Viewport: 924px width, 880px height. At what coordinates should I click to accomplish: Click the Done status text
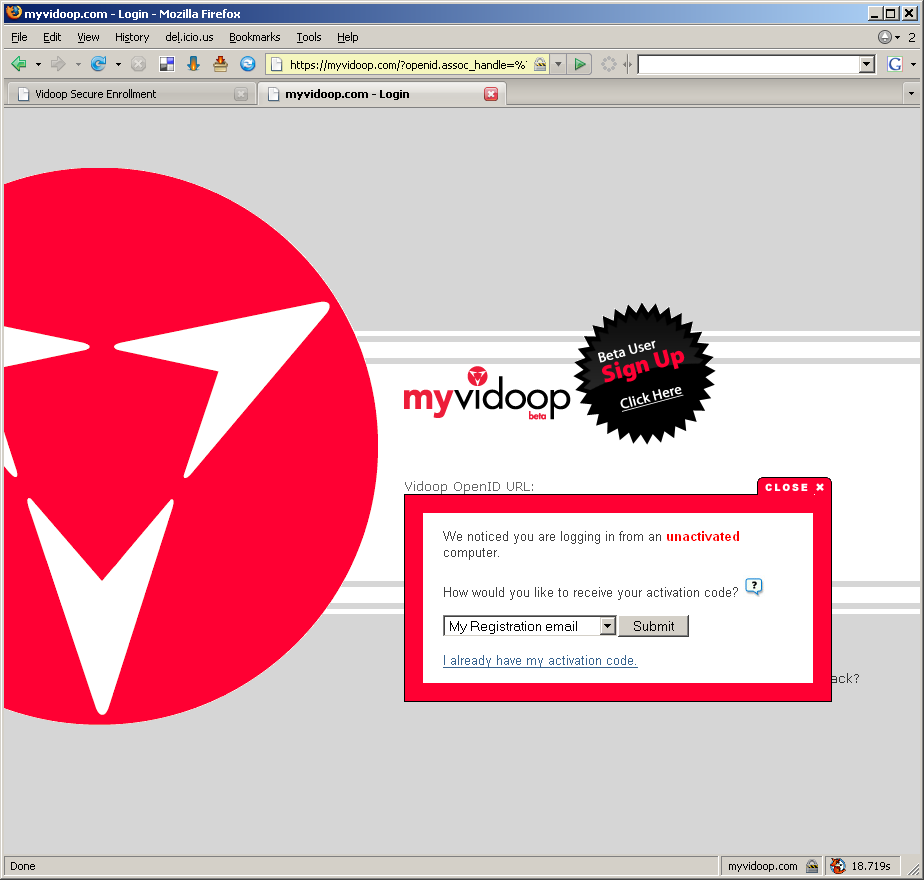click(22, 866)
